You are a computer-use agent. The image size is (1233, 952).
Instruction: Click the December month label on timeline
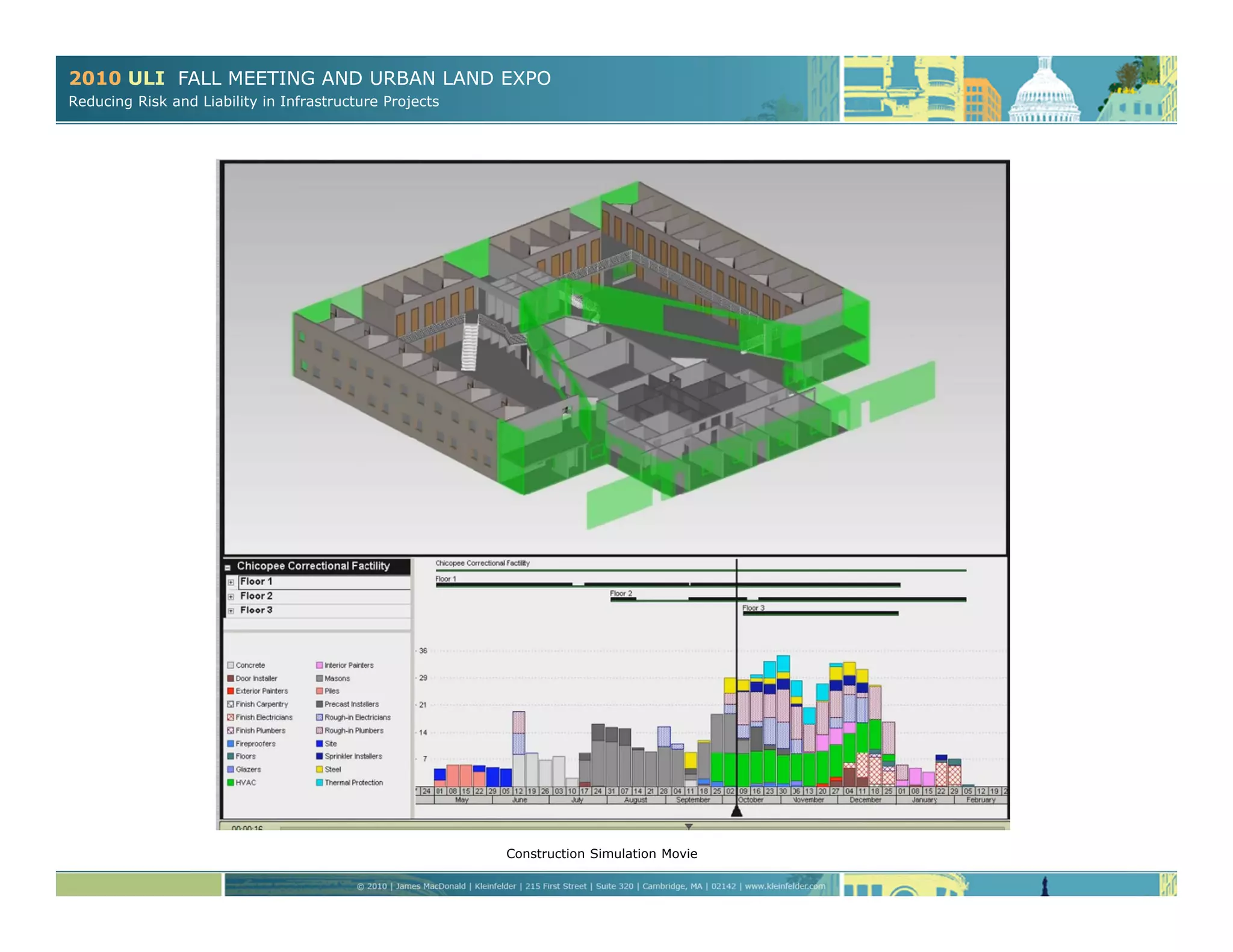[866, 800]
